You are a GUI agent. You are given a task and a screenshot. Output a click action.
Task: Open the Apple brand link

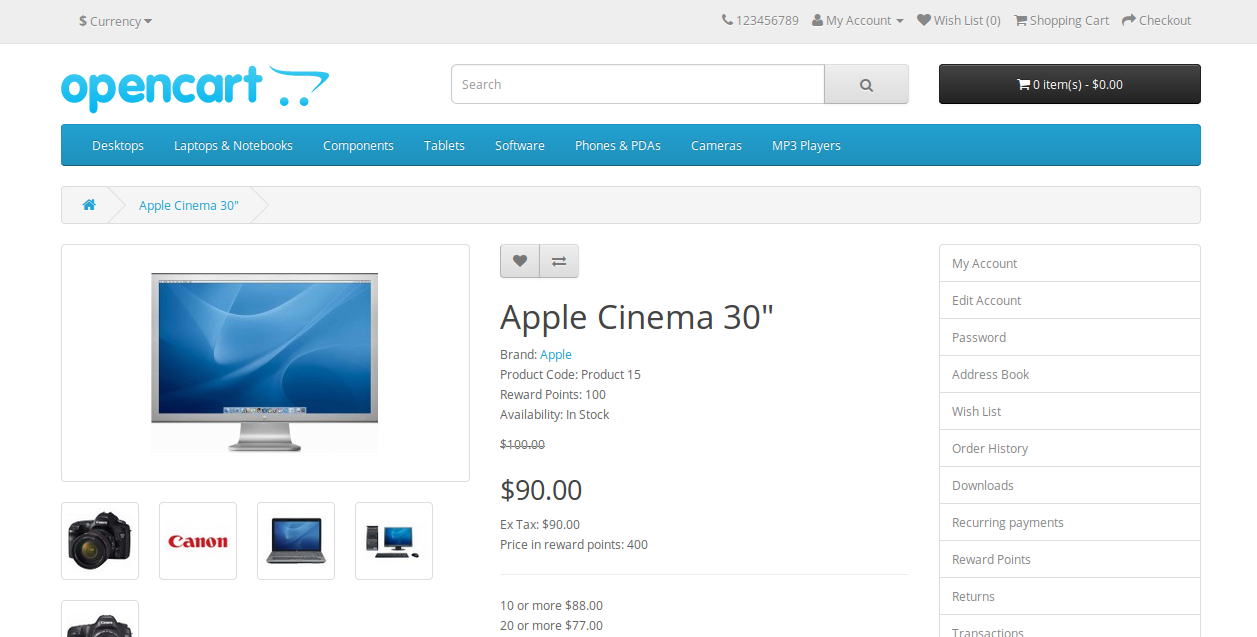tap(556, 354)
